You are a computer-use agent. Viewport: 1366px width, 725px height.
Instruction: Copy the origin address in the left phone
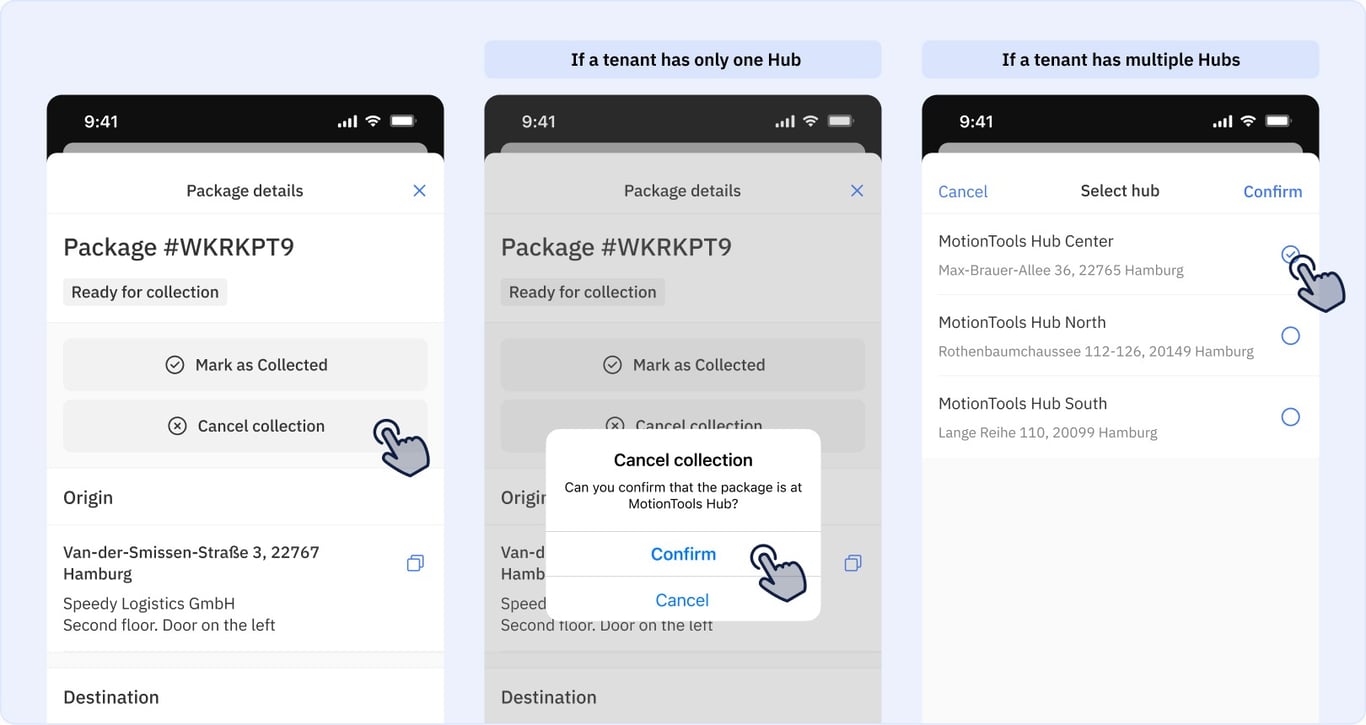click(415, 563)
